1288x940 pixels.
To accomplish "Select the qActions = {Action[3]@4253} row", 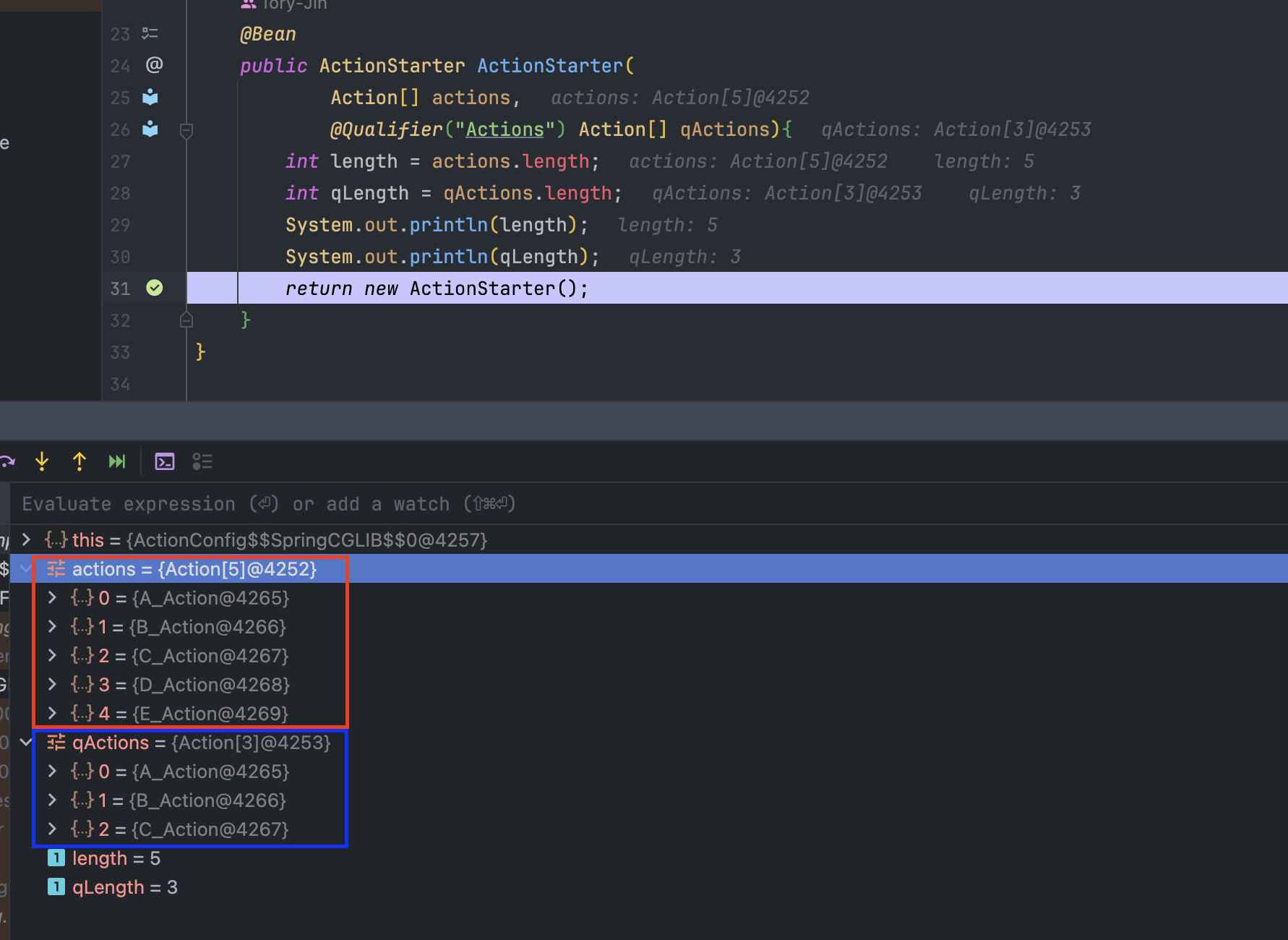I will (x=649, y=742).
